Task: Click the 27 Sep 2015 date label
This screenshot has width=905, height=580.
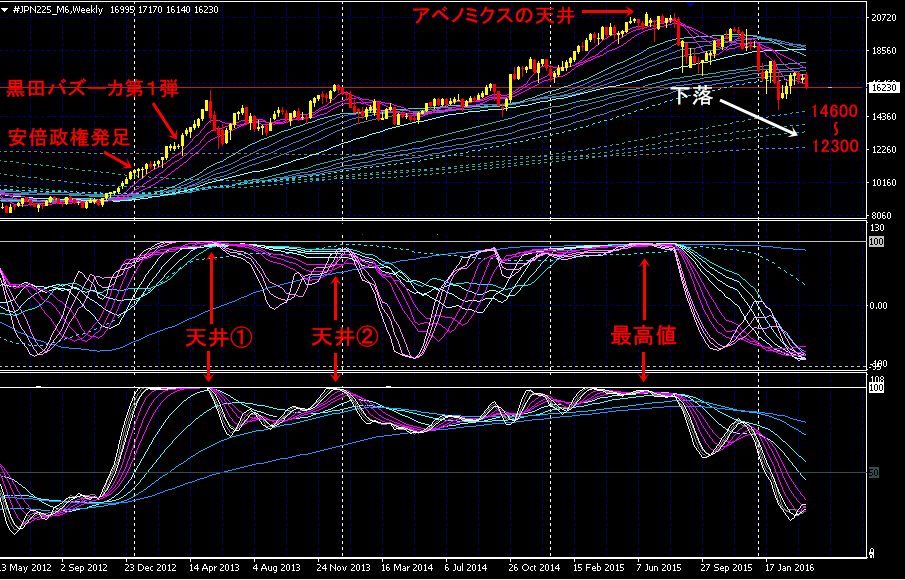Action: [x=726, y=567]
